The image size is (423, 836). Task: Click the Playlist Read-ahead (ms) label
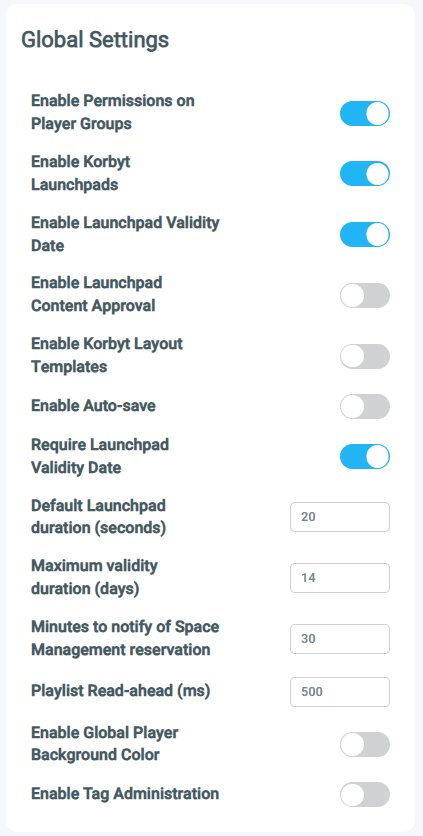(x=121, y=692)
